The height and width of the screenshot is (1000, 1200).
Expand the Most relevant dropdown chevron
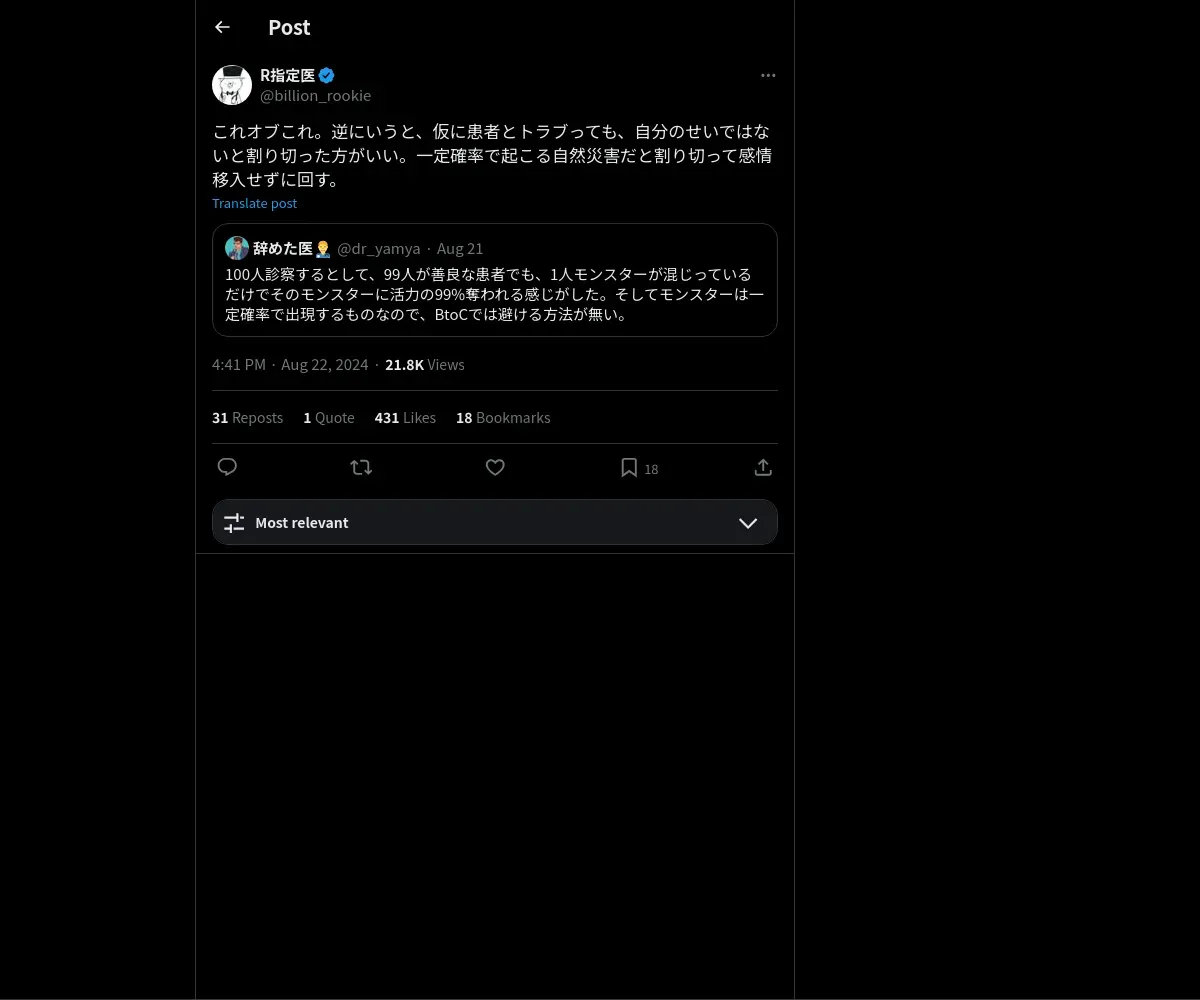click(748, 523)
